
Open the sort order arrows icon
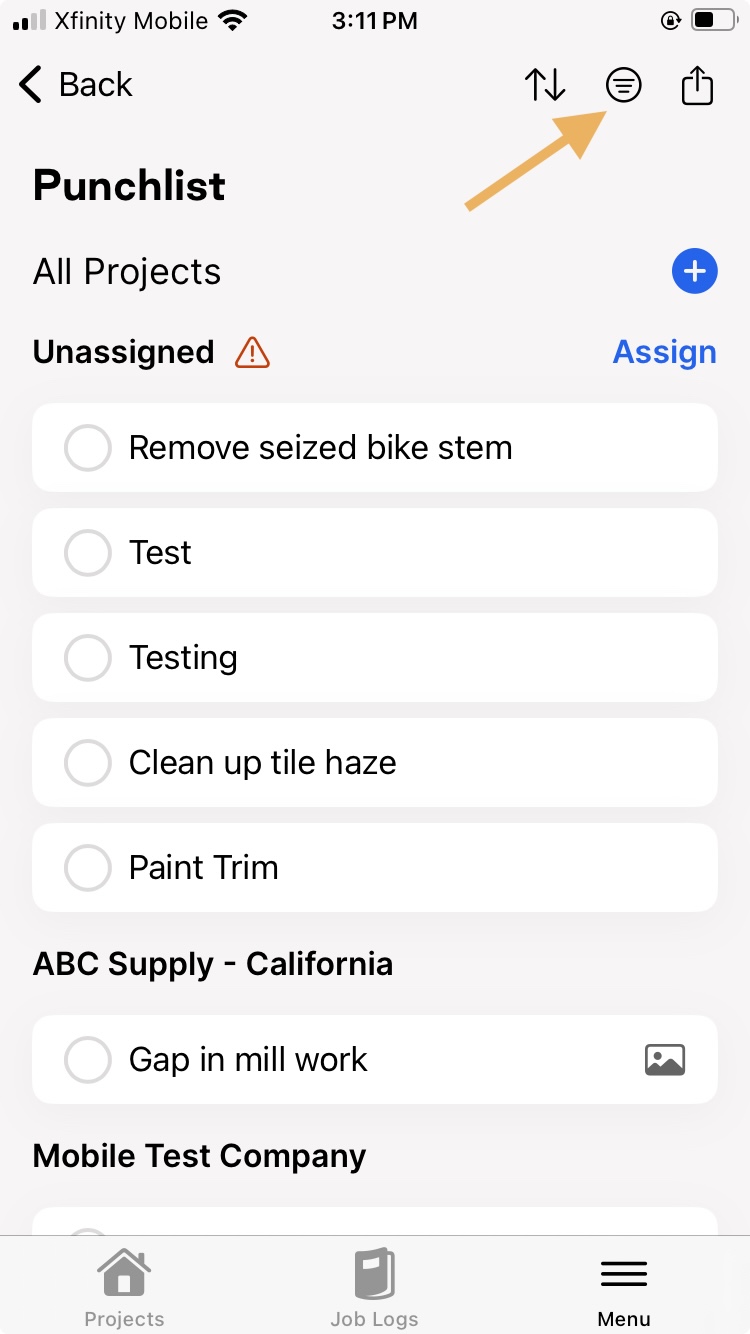point(545,85)
